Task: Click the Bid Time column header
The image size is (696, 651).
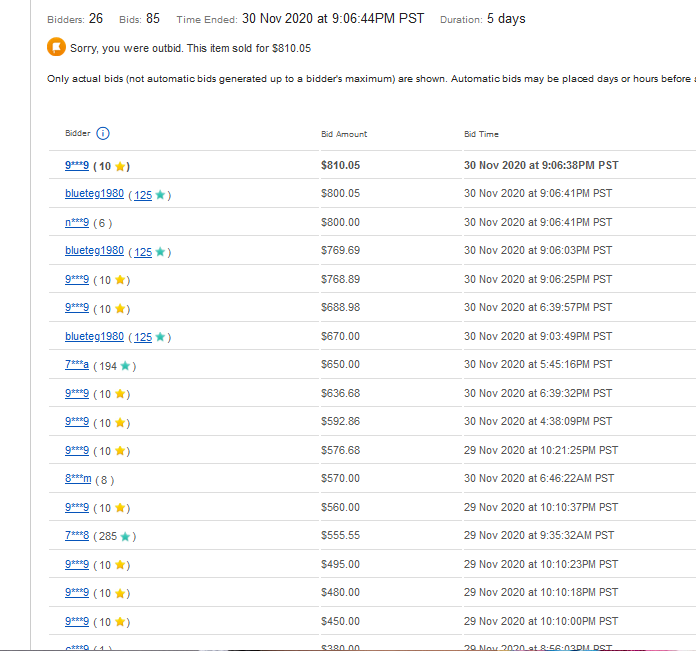Action: (481, 134)
